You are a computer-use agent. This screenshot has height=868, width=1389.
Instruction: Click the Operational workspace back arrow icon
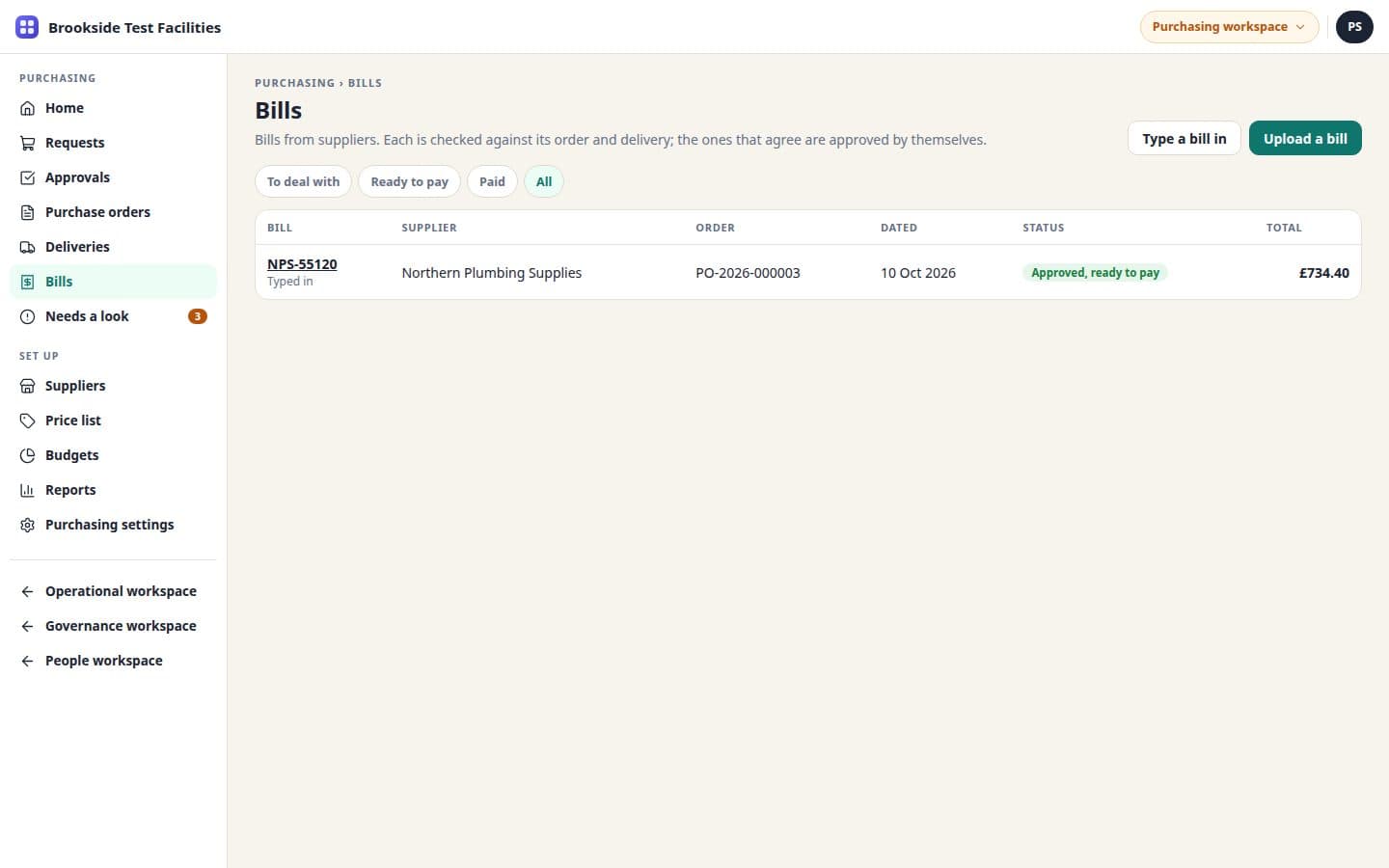[x=27, y=591]
